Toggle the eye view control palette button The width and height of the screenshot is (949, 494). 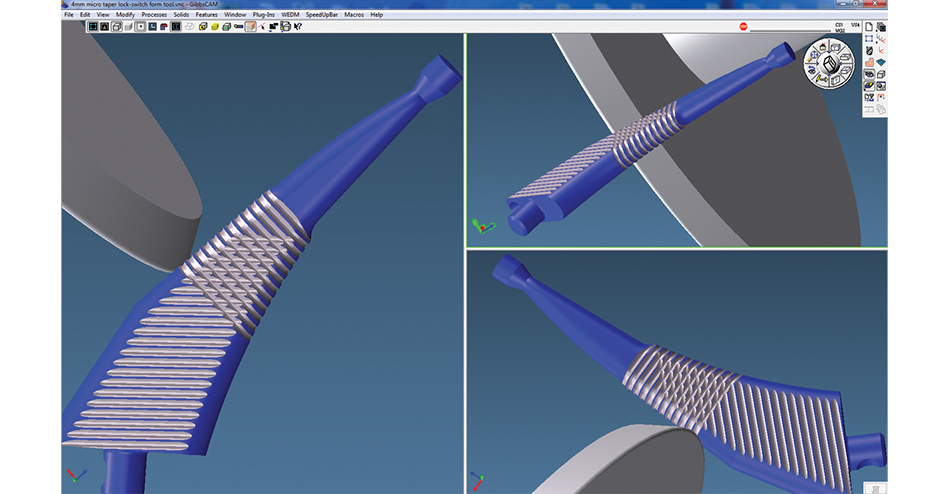[x=868, y=75]
